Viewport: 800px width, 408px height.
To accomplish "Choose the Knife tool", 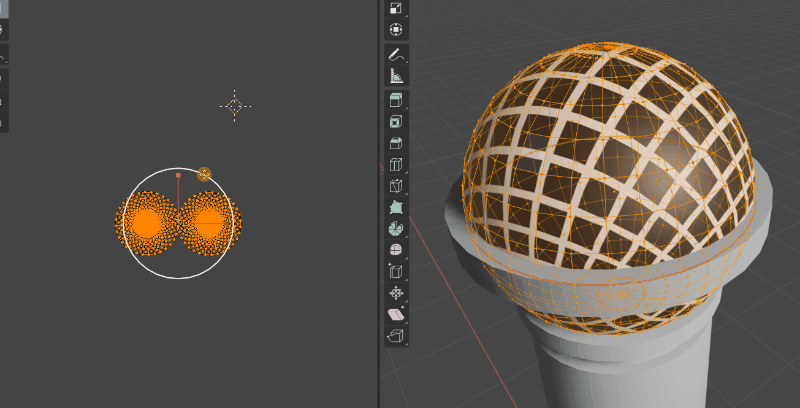I will pos(396,186).
